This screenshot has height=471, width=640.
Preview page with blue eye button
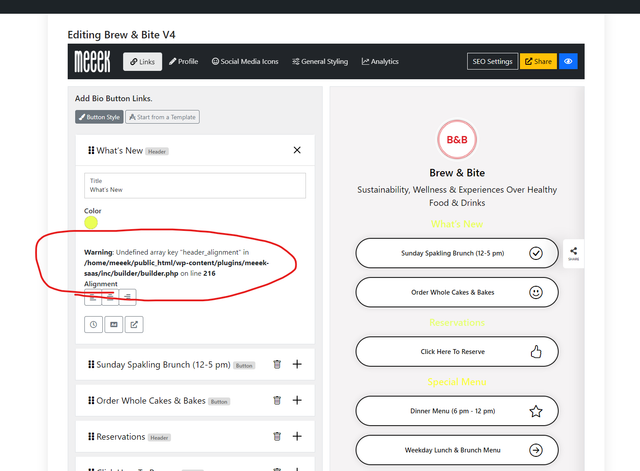coord(568,62)
